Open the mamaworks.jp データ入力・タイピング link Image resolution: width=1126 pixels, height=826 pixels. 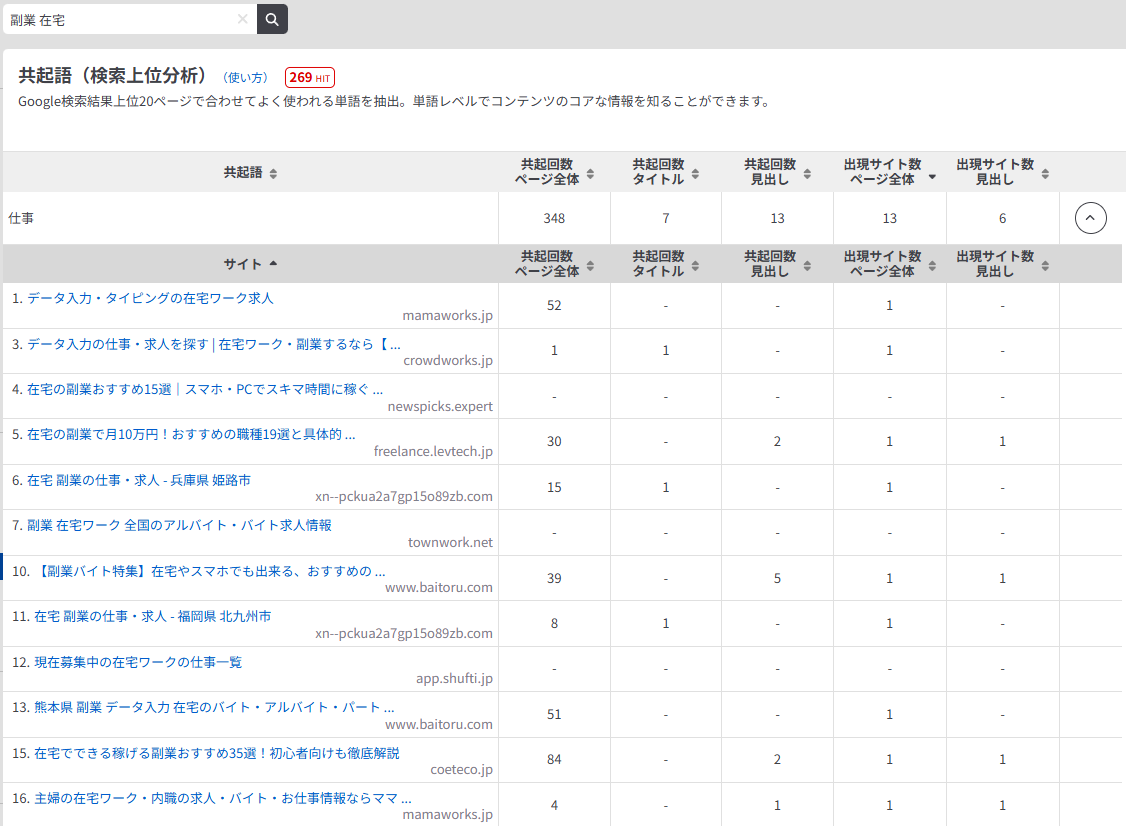(x=143, y=298)
